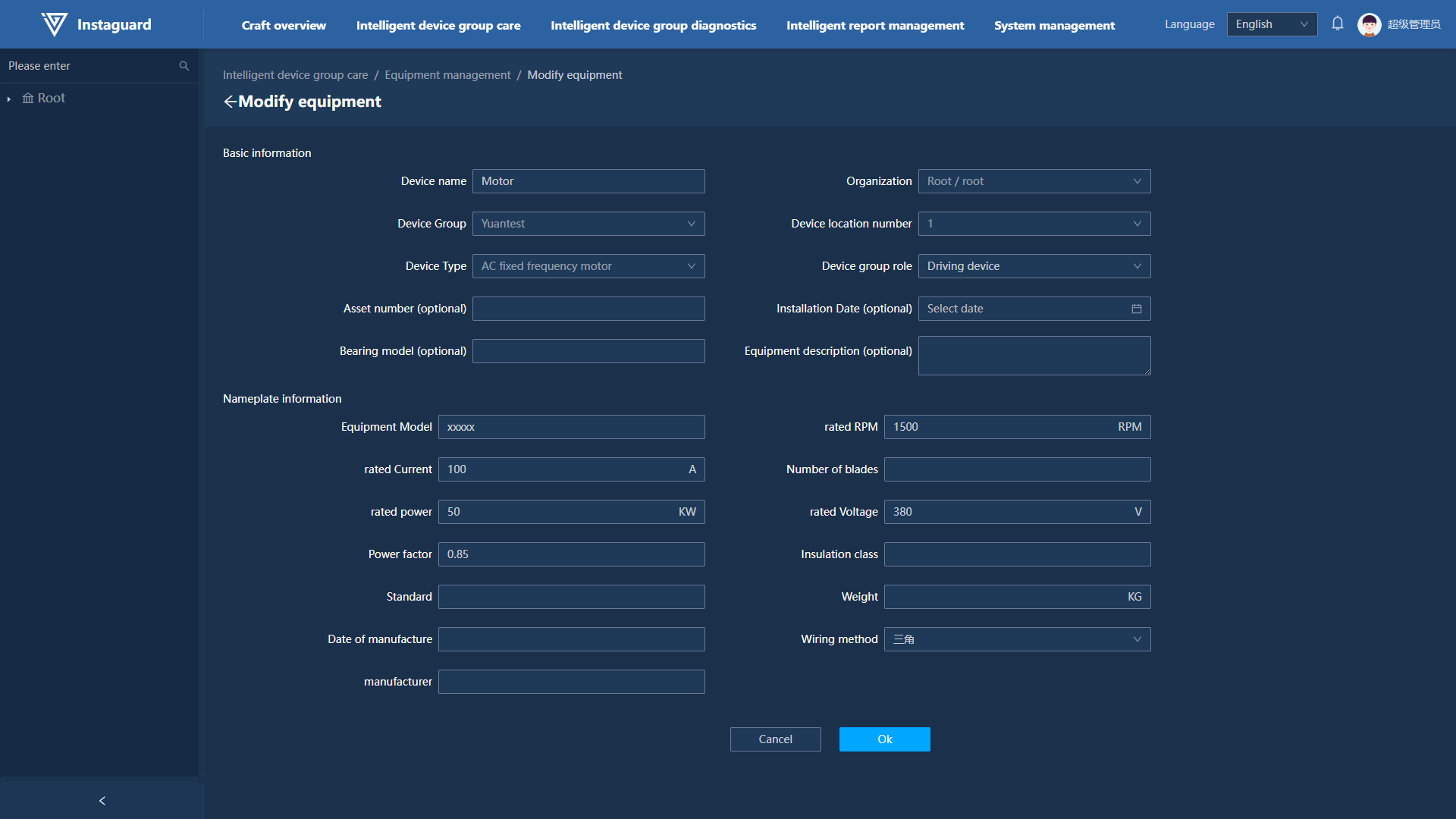This screenshot has height=819, width=1456.
Task: Click the Ok button
Action: click(884, 739)
